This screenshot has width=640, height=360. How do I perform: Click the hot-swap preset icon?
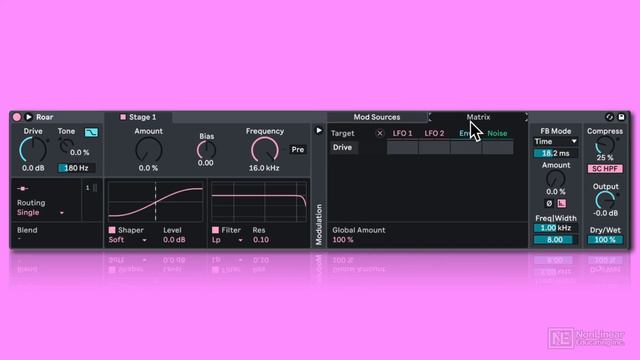pos(609,117)
